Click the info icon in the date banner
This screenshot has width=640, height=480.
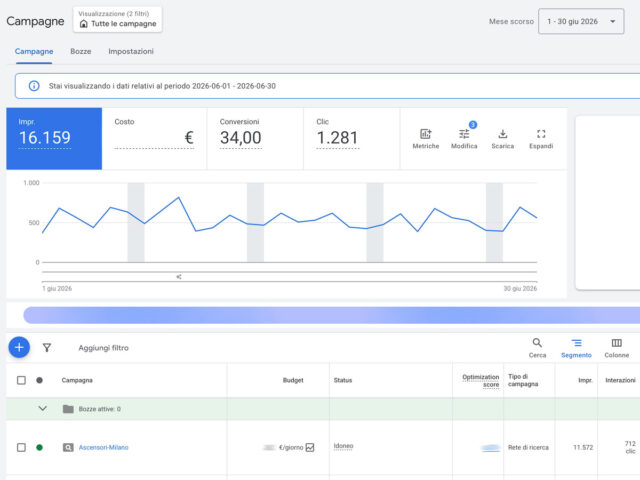(34, 86)
